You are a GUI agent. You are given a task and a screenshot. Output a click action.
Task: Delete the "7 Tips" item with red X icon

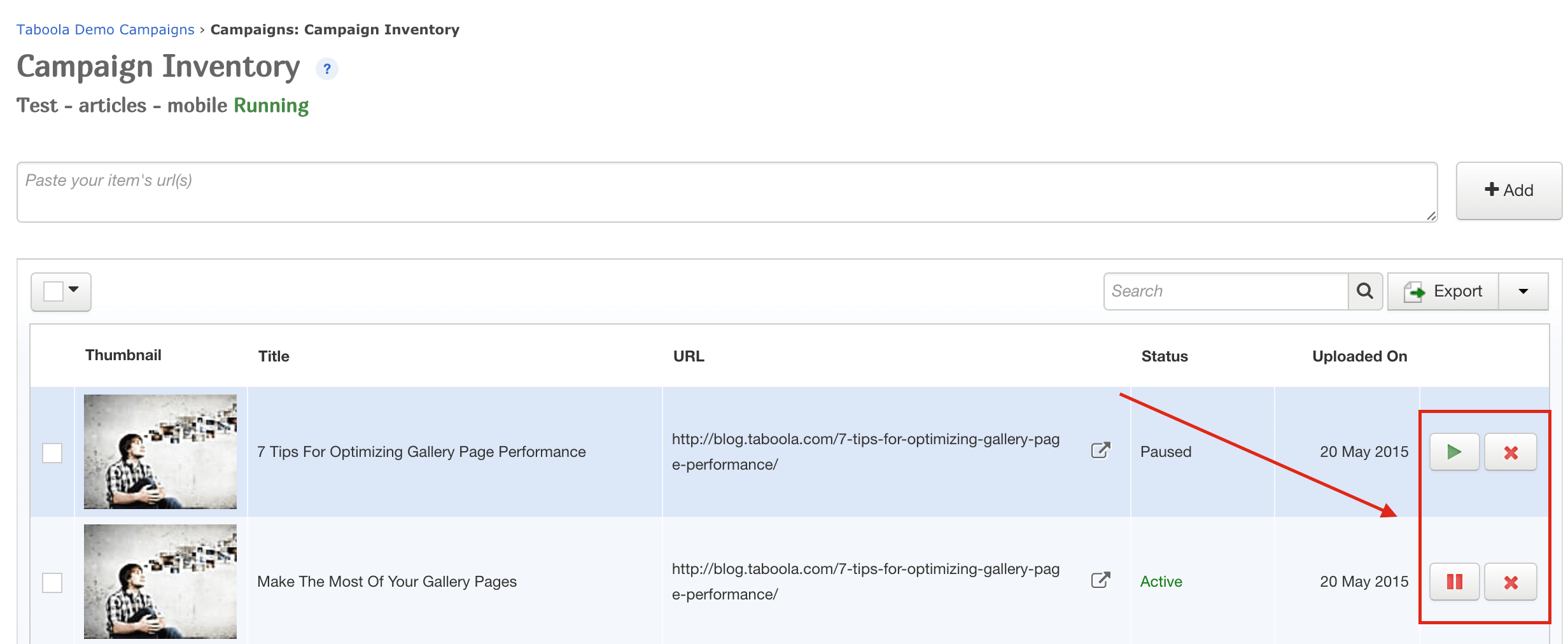point(1511,452)
